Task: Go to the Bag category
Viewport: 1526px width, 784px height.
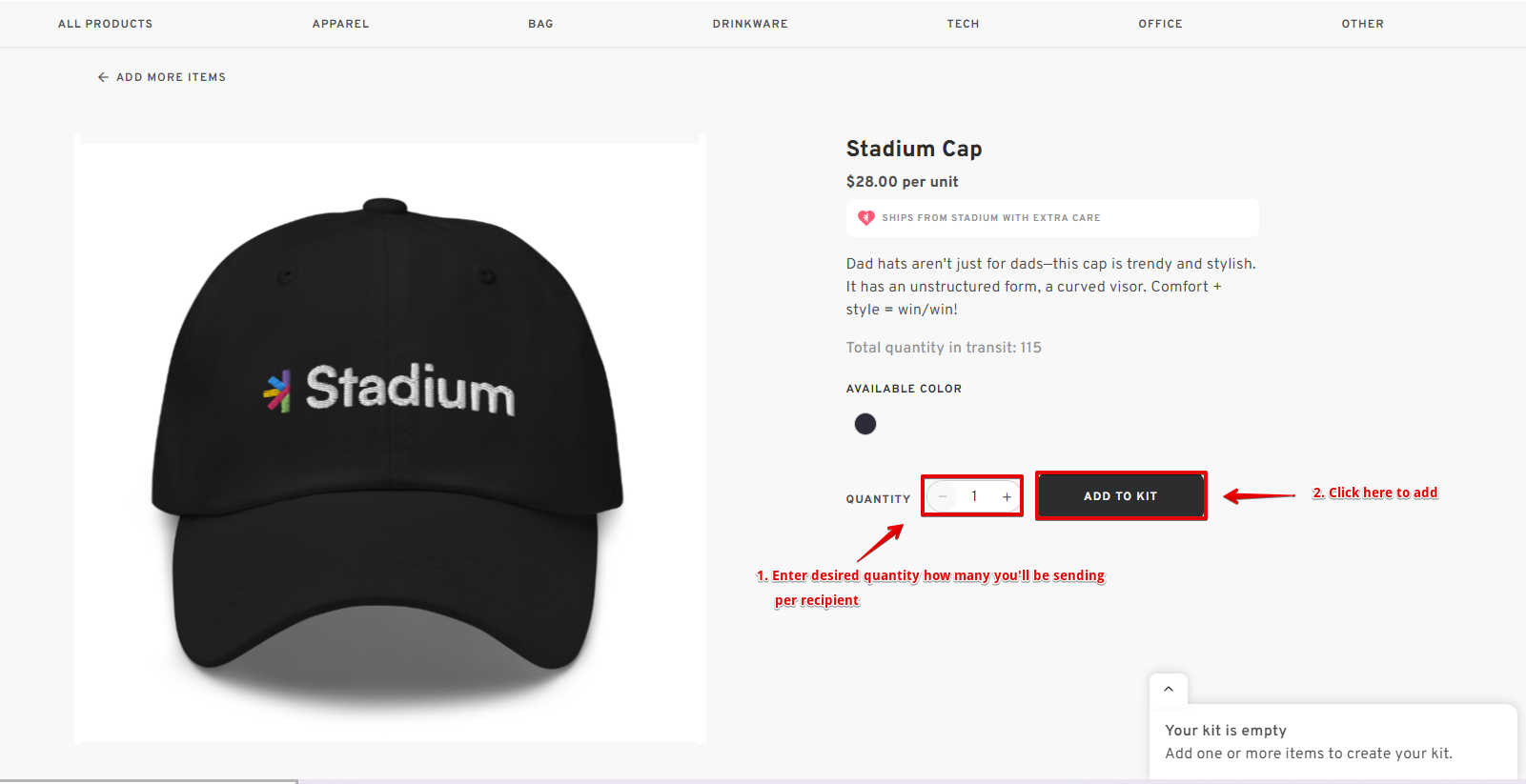Action: click(540, 24)
